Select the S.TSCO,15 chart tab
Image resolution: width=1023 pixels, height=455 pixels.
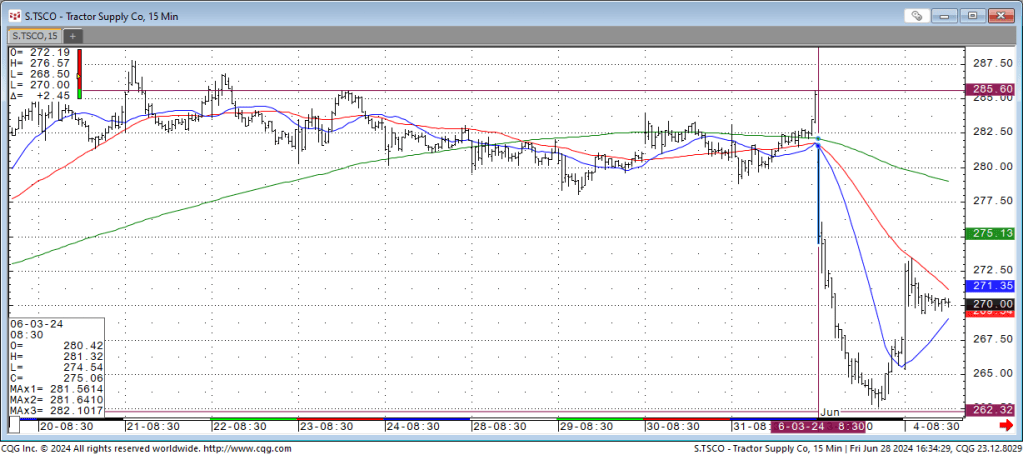[x=34, y=36]
